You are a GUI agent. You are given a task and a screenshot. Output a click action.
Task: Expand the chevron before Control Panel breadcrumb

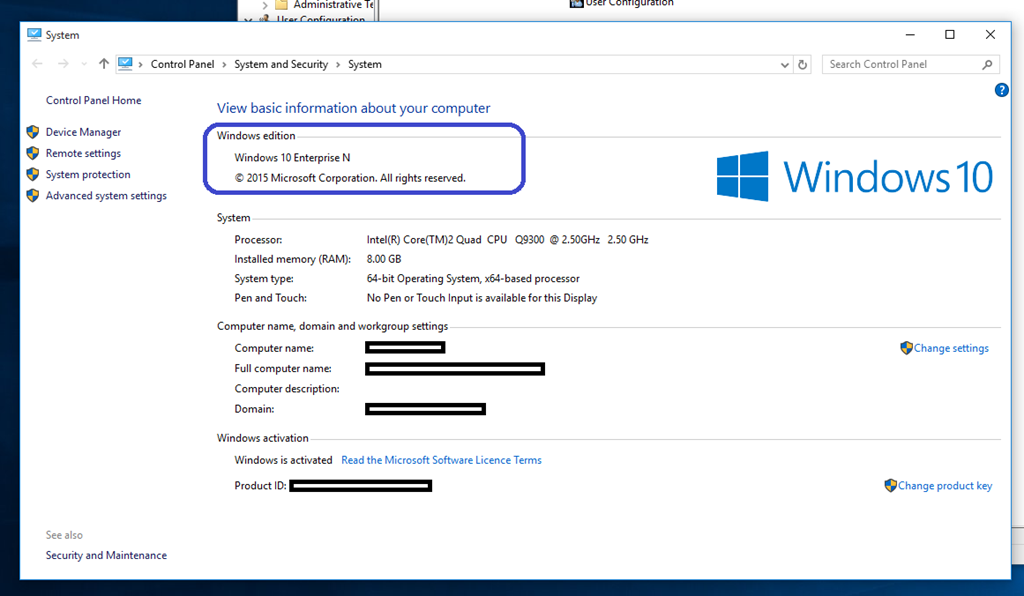pos(140,65)
